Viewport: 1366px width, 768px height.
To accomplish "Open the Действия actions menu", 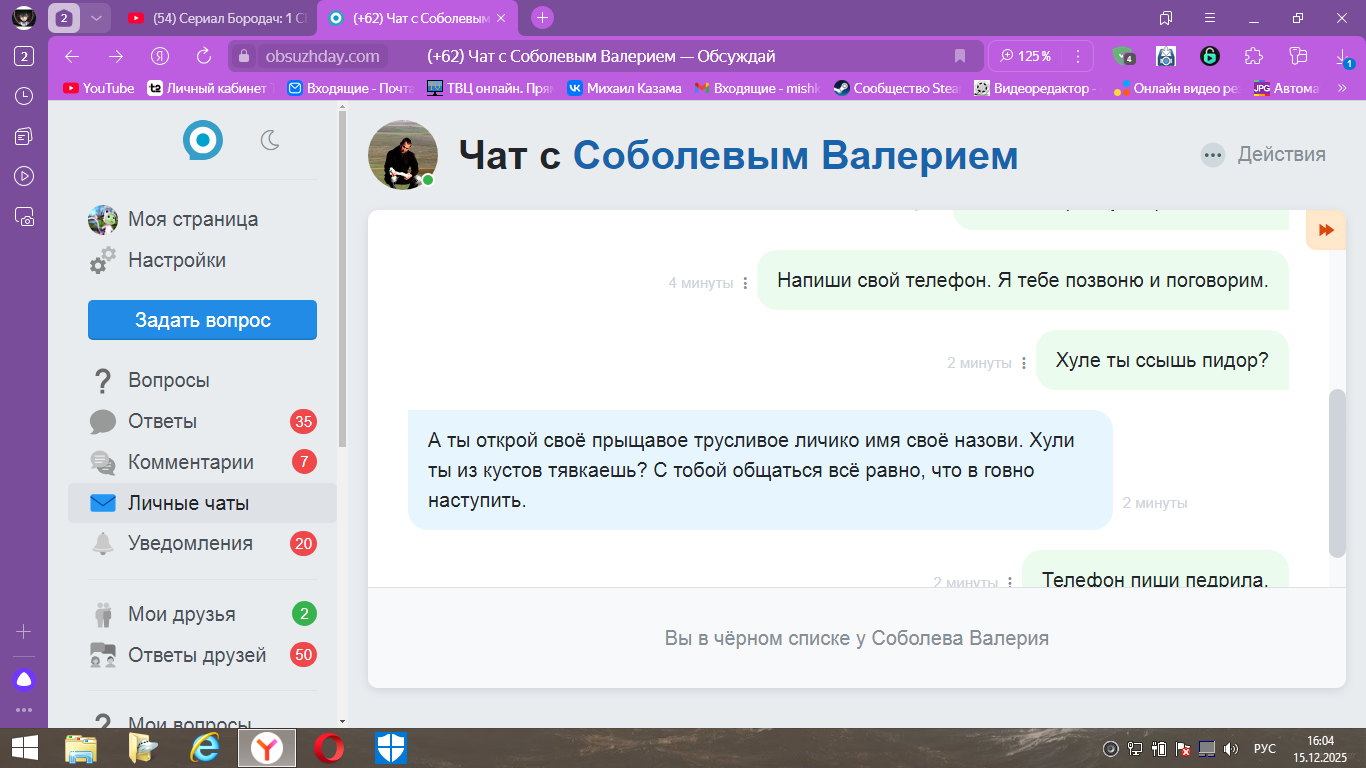I will [x=1264, y=154].
